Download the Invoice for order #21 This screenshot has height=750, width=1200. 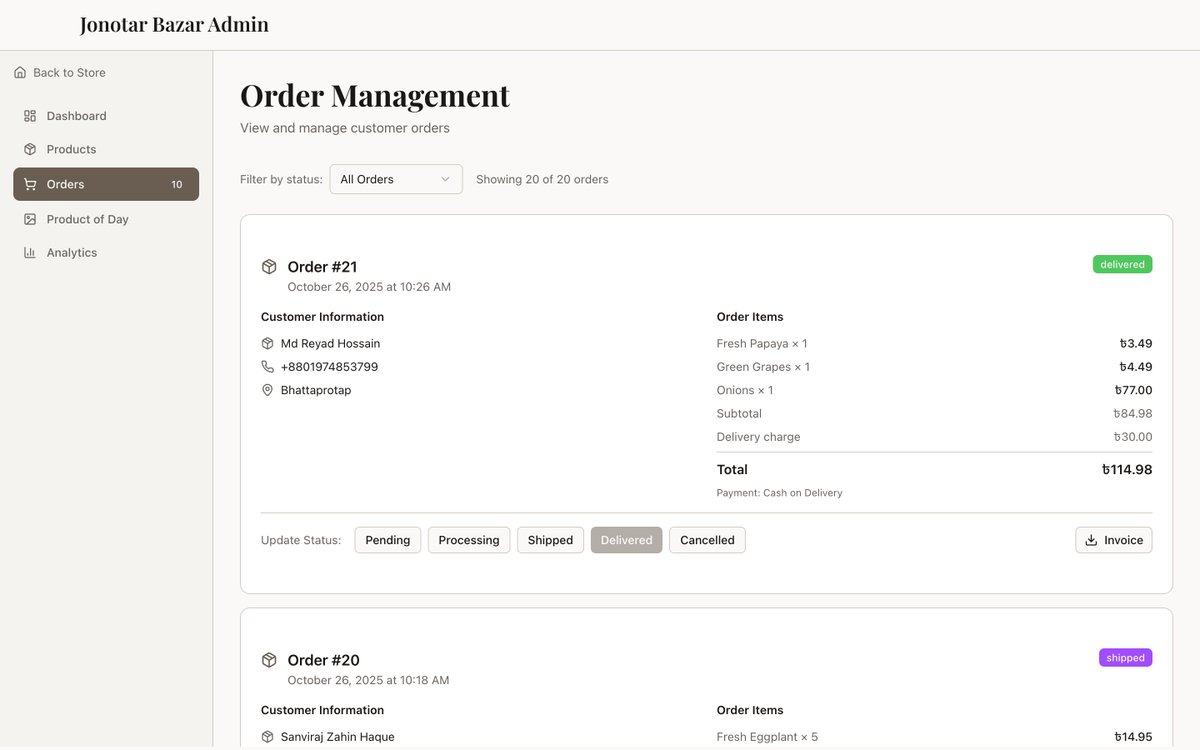point(1114,540)
